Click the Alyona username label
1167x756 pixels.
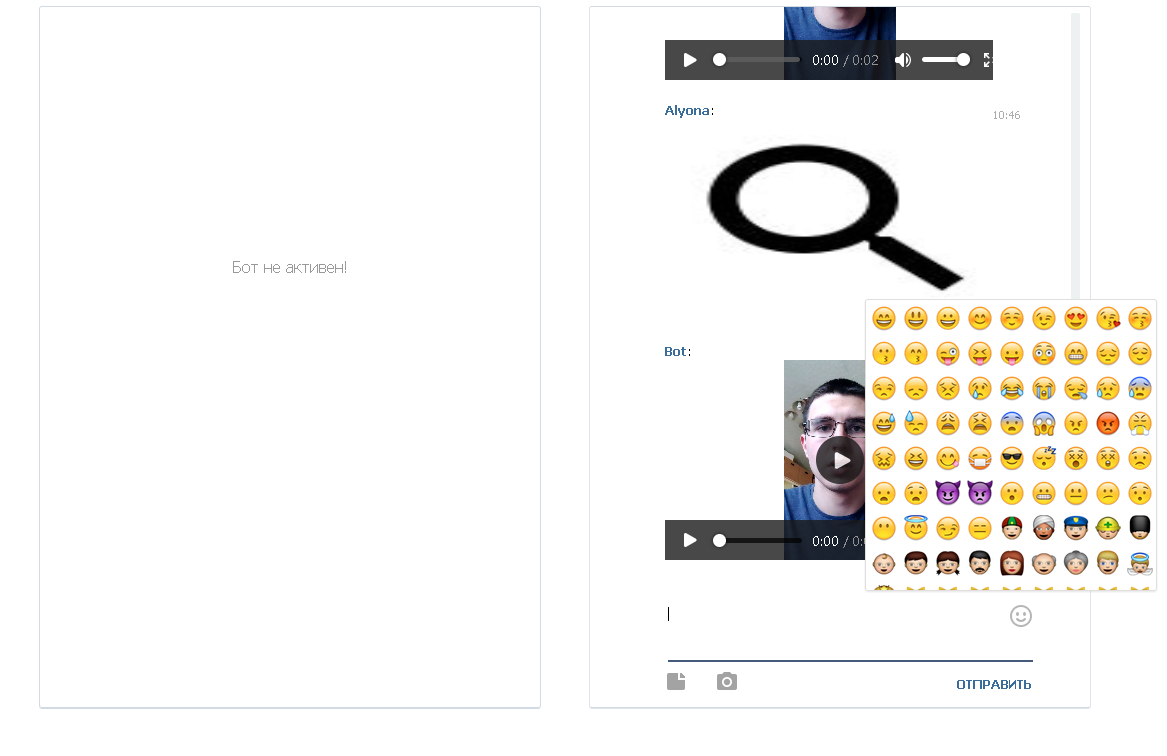[687, 110]
